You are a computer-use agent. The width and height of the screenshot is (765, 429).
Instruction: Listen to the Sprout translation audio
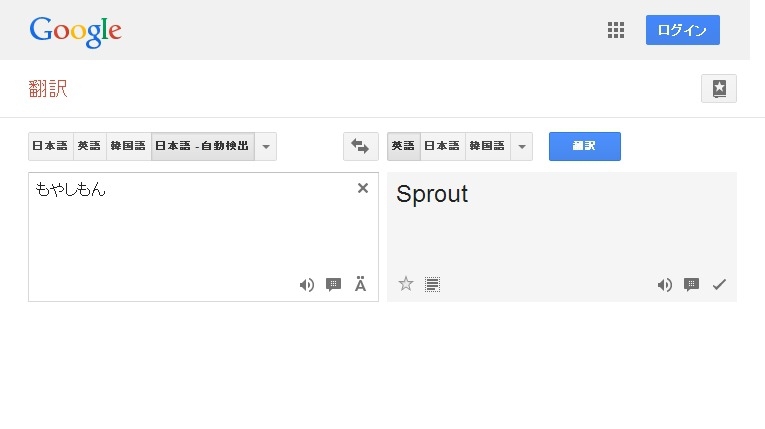pyautogui.click(x=664, y=285)
